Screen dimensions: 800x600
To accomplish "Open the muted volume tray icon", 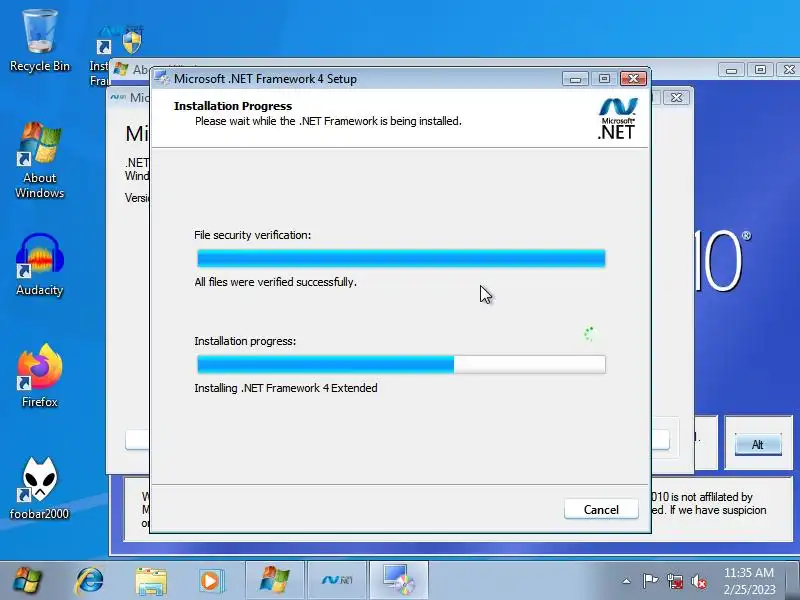I will click(699, 581).
